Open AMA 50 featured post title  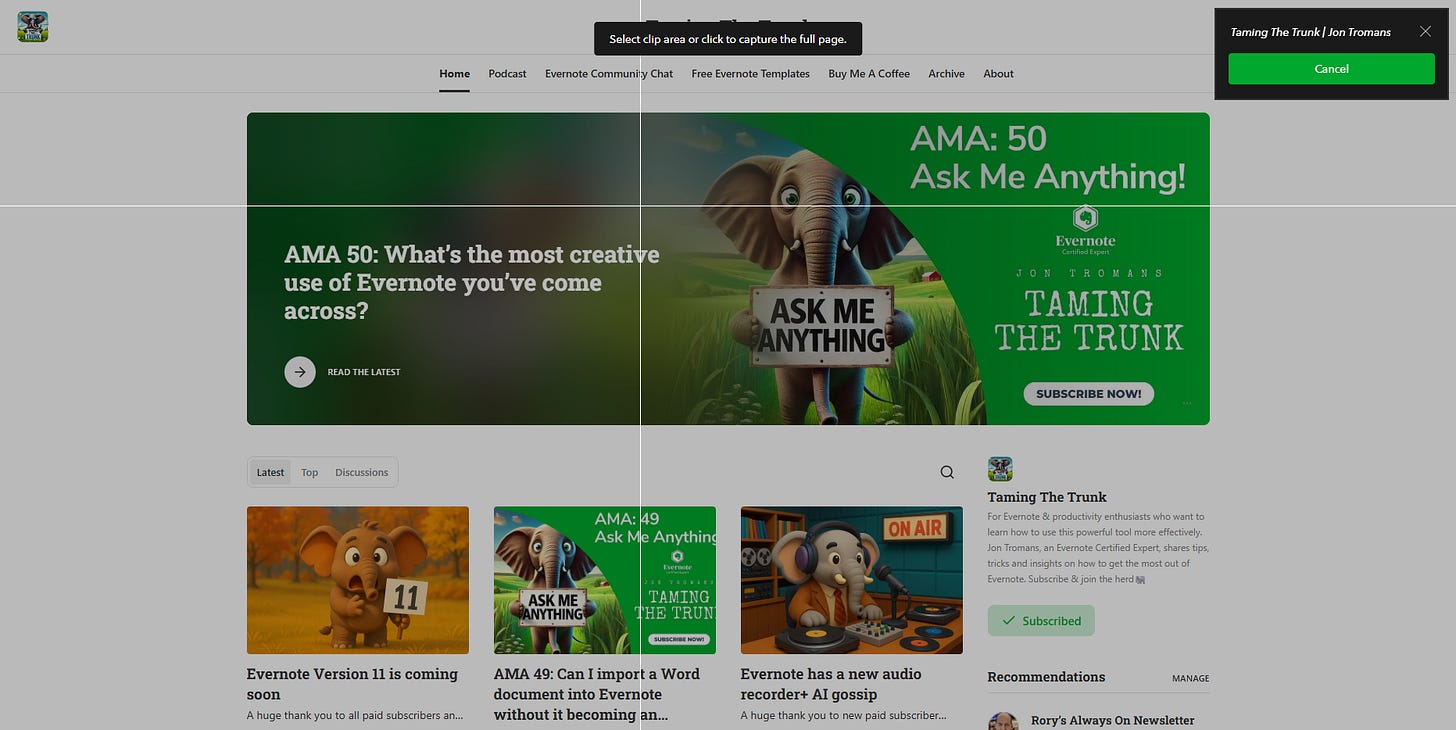coord(472,282)
